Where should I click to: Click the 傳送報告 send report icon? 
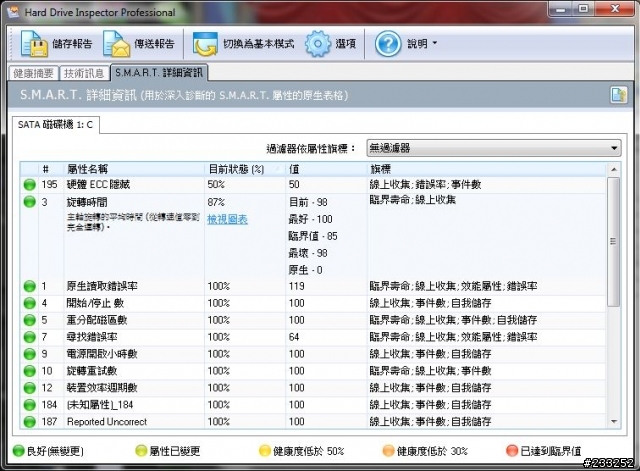(x=117, y=43)
